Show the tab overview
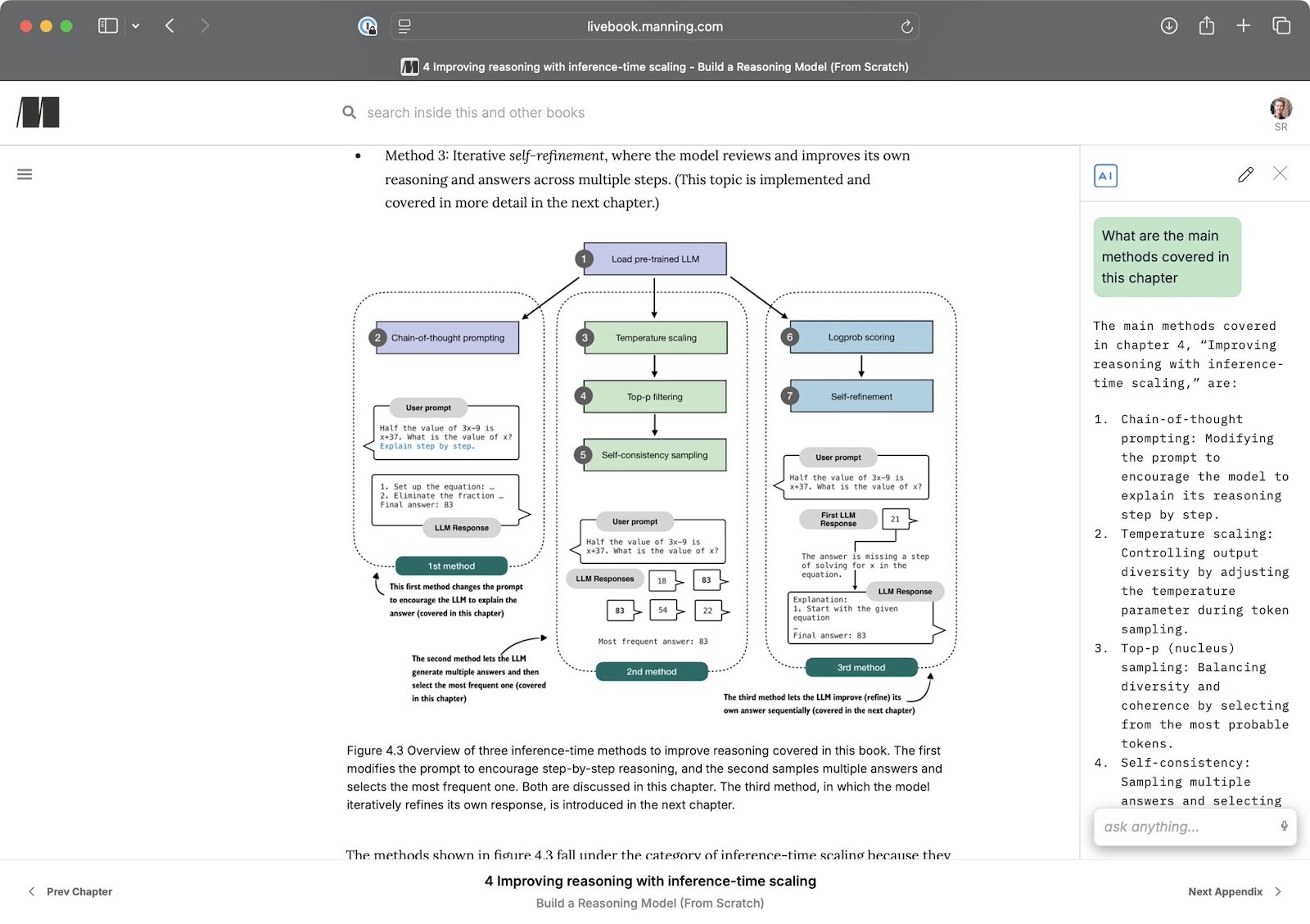This screenshot has width=1310, height=924. [1281, 26]
